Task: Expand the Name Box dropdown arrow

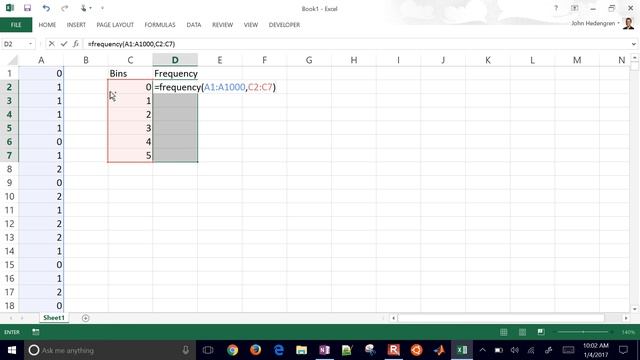Action: click(x=30, y=44)
